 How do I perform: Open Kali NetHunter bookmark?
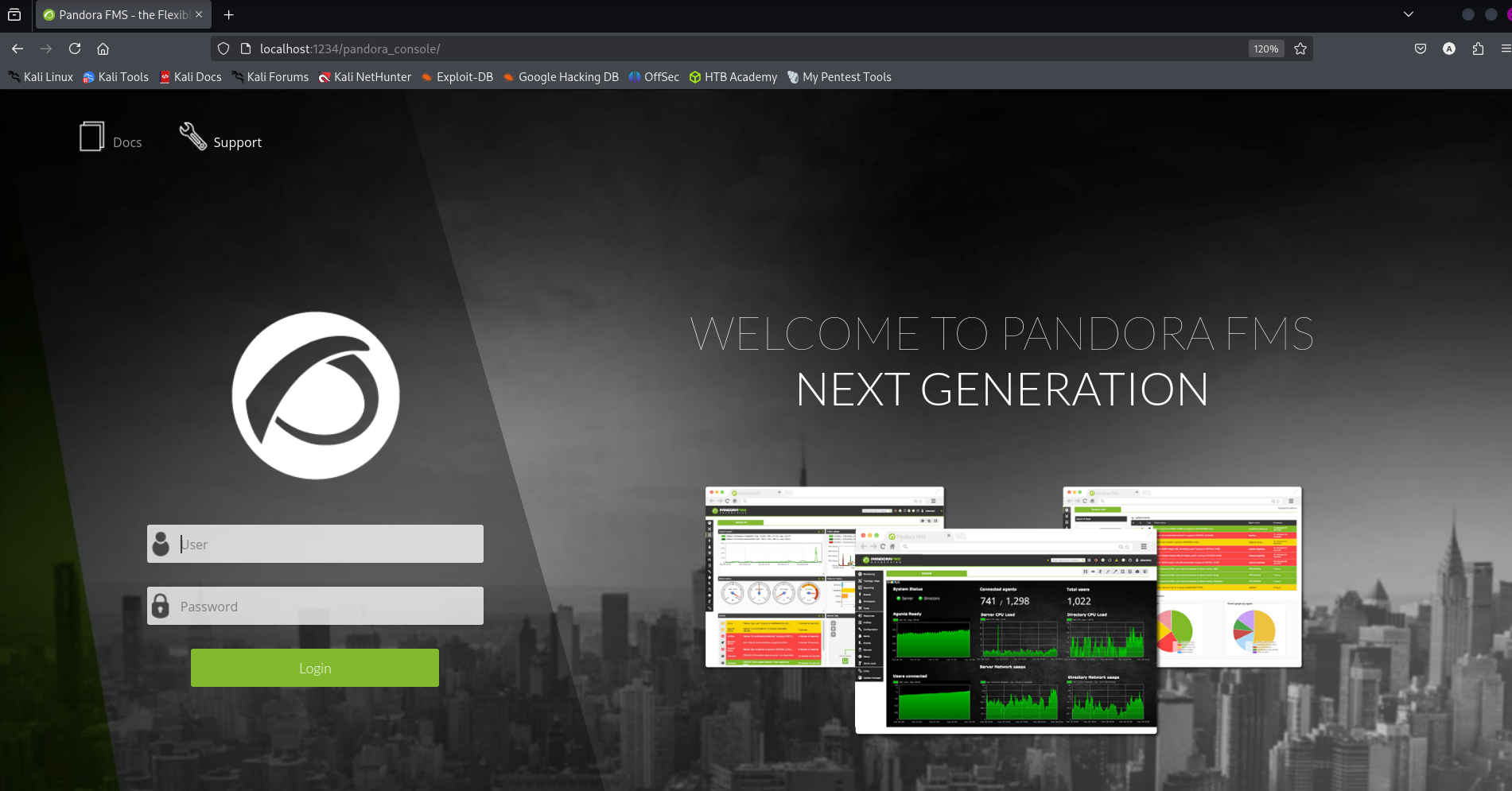click(x=365, y=77)
